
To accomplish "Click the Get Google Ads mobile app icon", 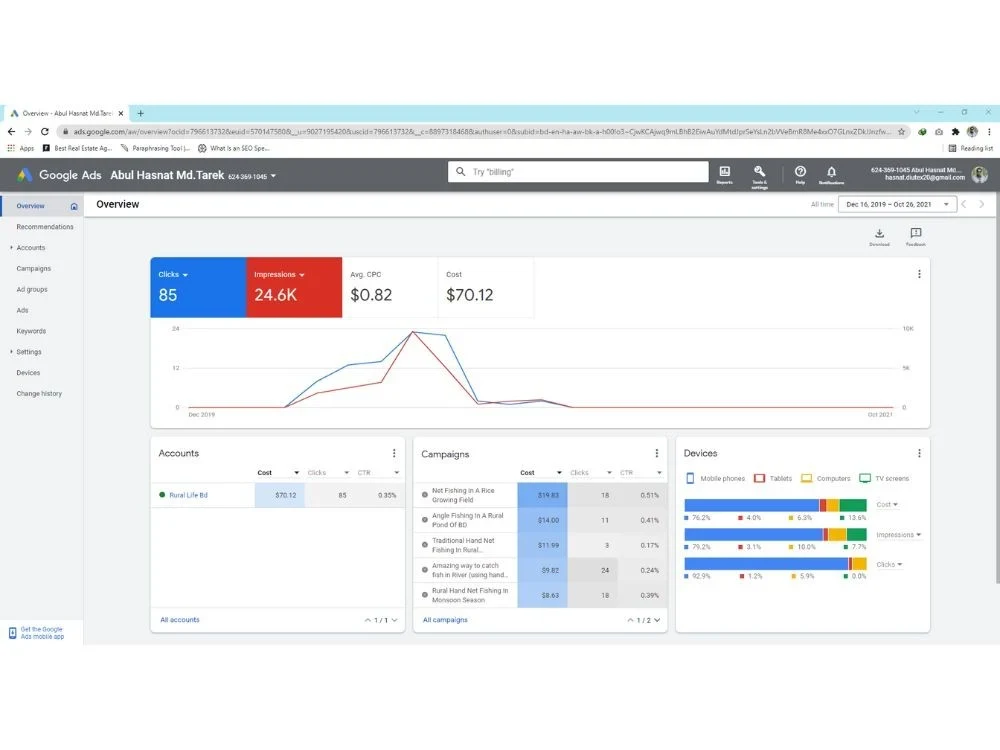I will [12, 633].
